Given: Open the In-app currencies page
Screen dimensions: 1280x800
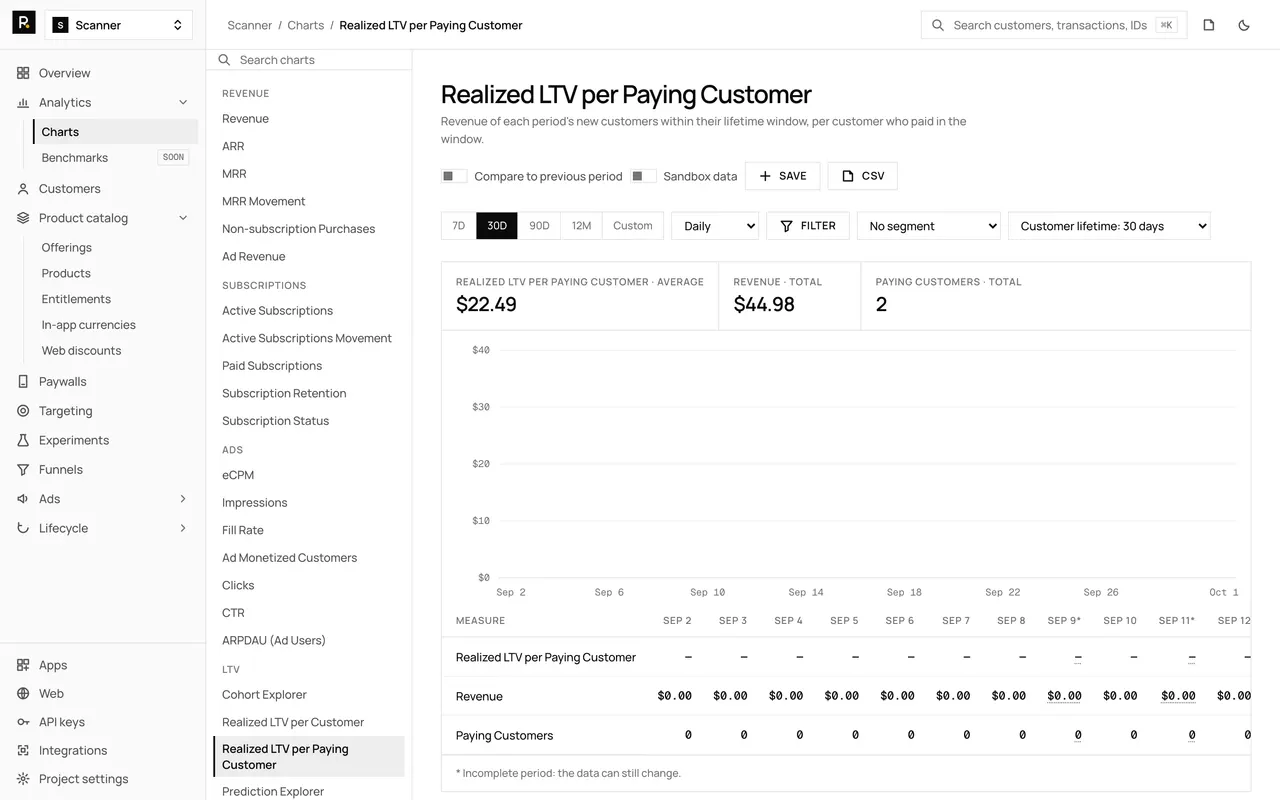Looking at the screenshot, I should pos(88,325).
